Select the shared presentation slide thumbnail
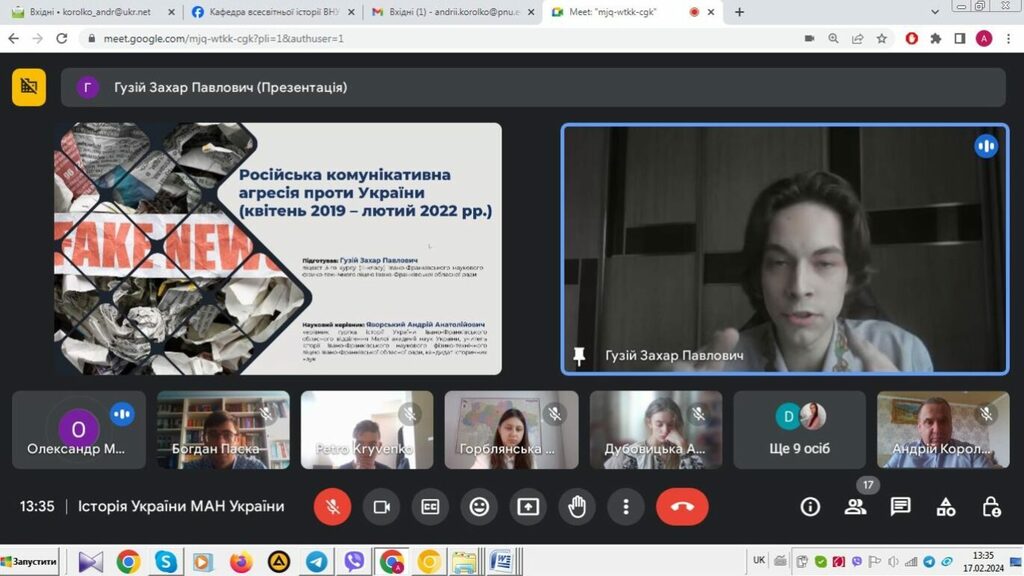The height and width of the screenshot is (576, 1024). coord(278,249)
